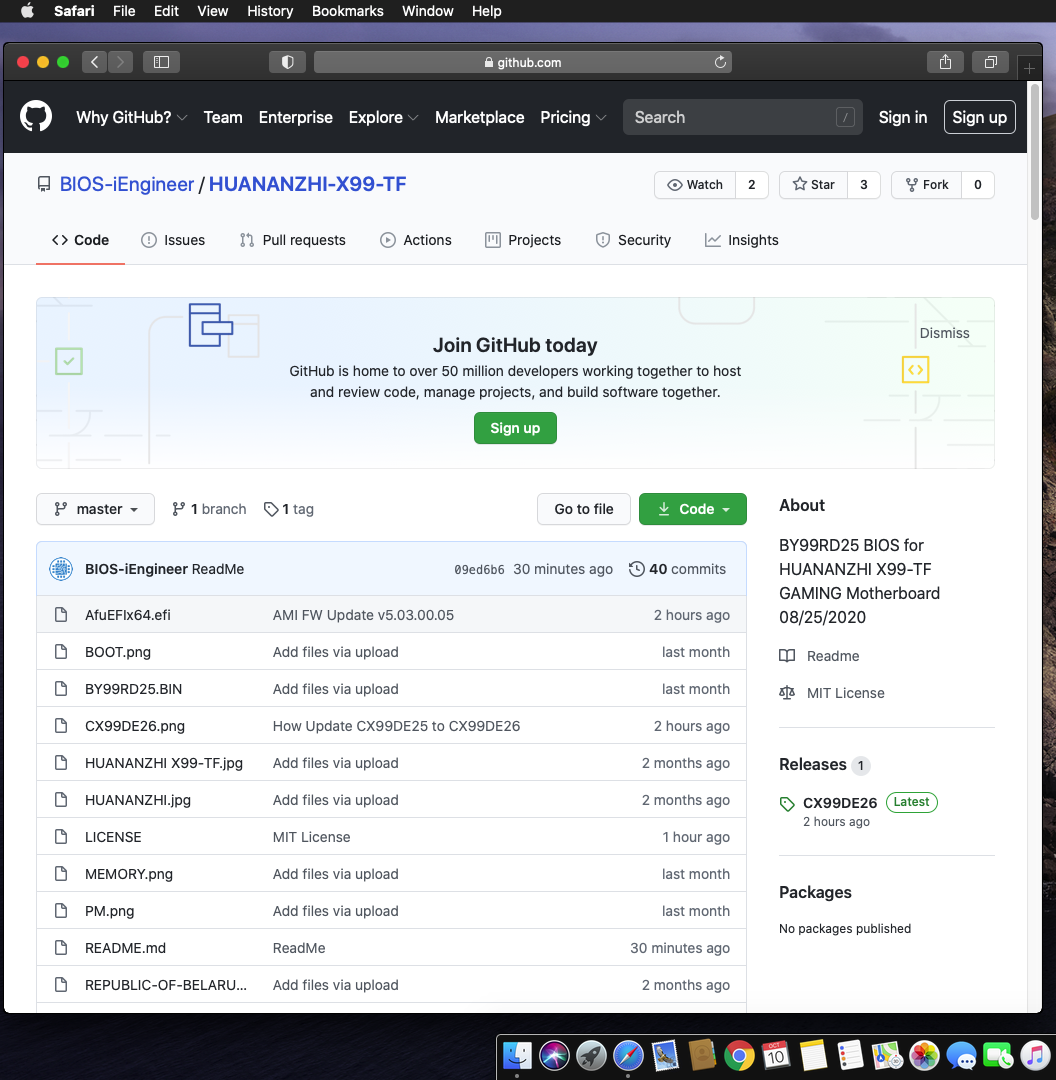Open the green Code download dropdown

pos(693,509)
